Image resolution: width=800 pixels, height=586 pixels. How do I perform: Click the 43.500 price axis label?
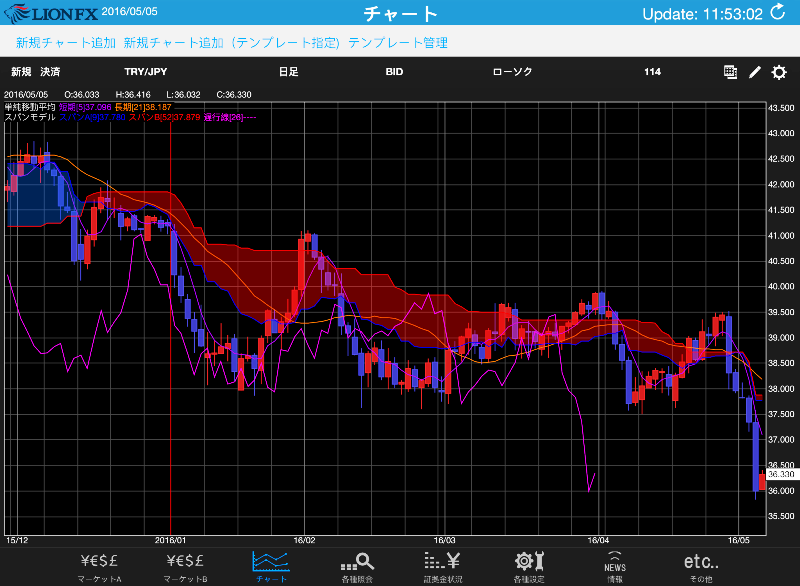click(781, 108)
